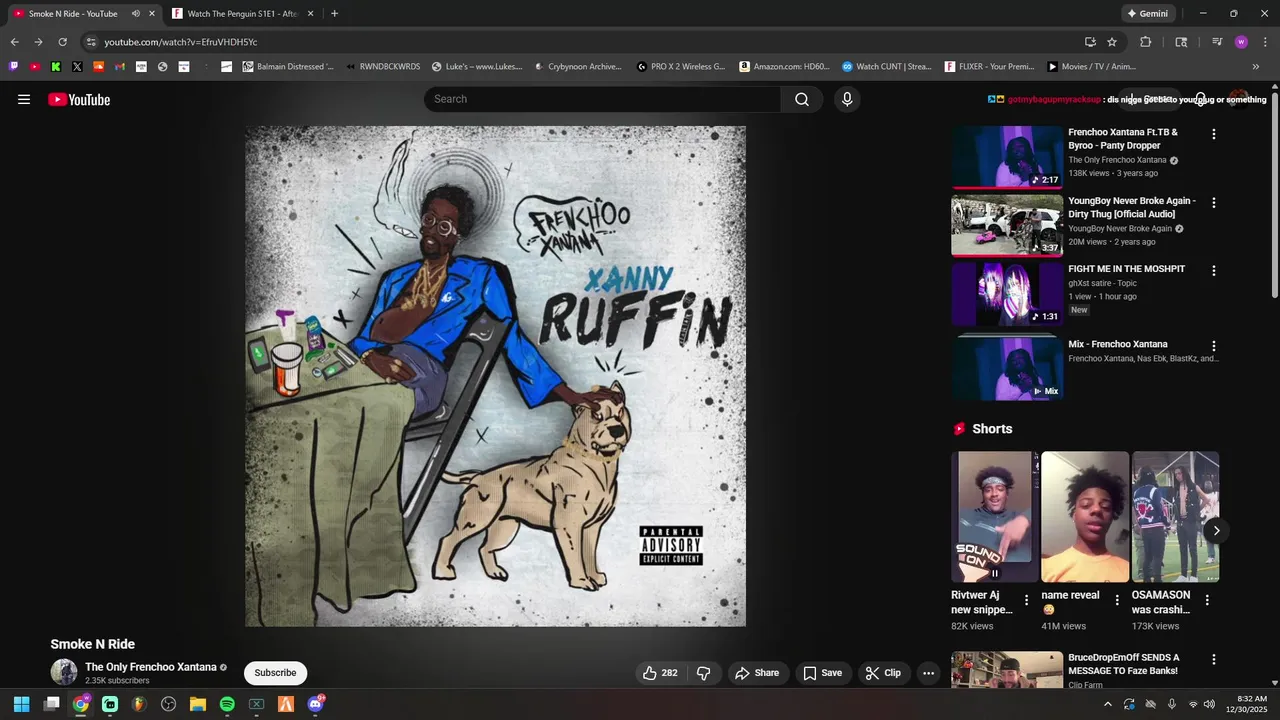Open Amazon.com HD60 bookmark
The width and height of the screenshot is (1280, 720).
point(785,67)
